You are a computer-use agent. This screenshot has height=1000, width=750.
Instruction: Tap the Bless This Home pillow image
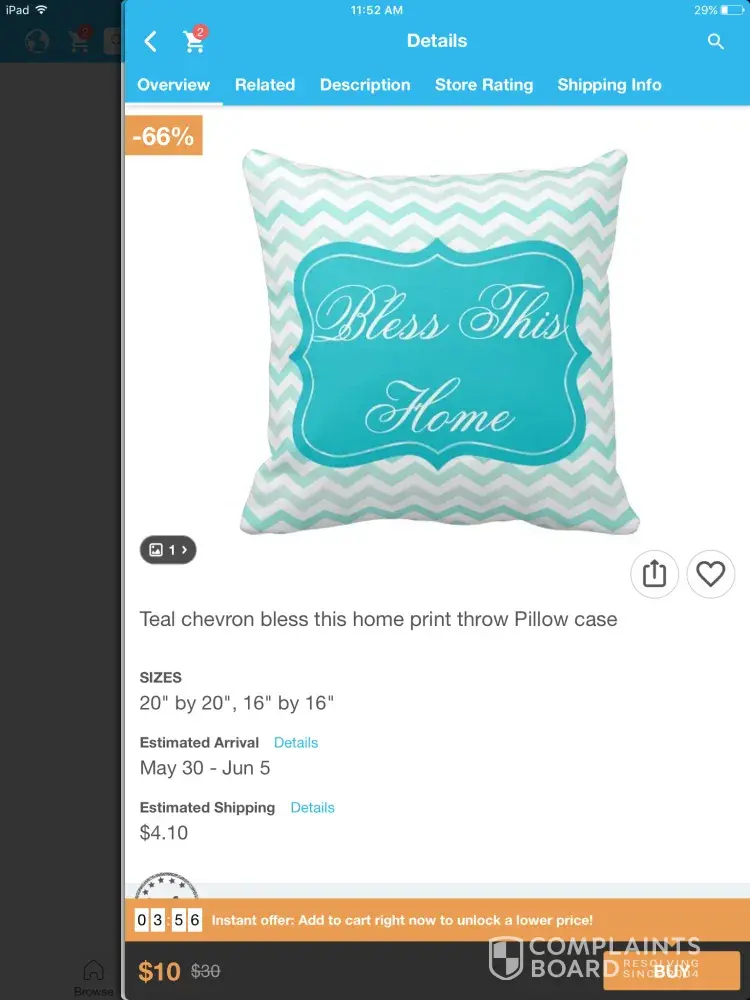[x=439, y=342]
